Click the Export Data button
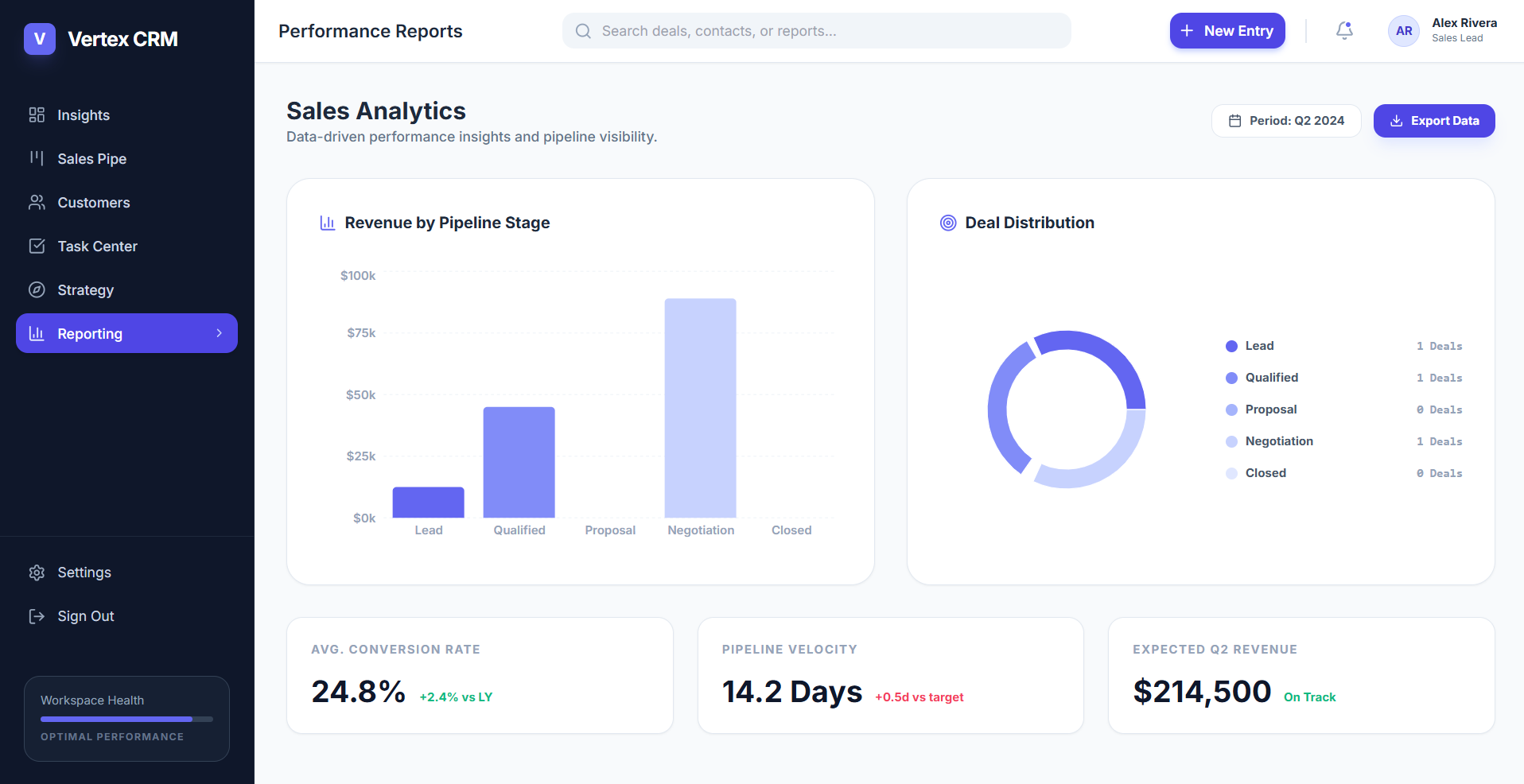The width and height of the screenshot is (1524, 784). click(x=1433, y=121)
